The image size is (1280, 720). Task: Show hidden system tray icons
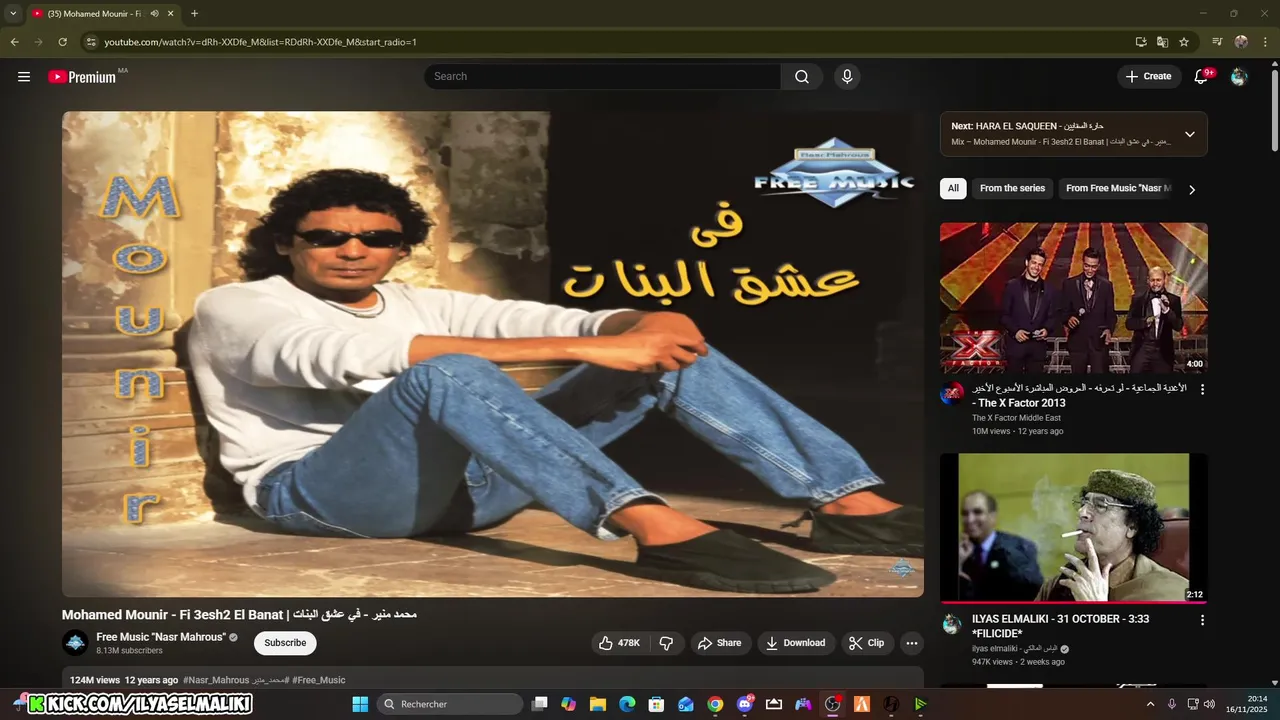coord(1150,704)
